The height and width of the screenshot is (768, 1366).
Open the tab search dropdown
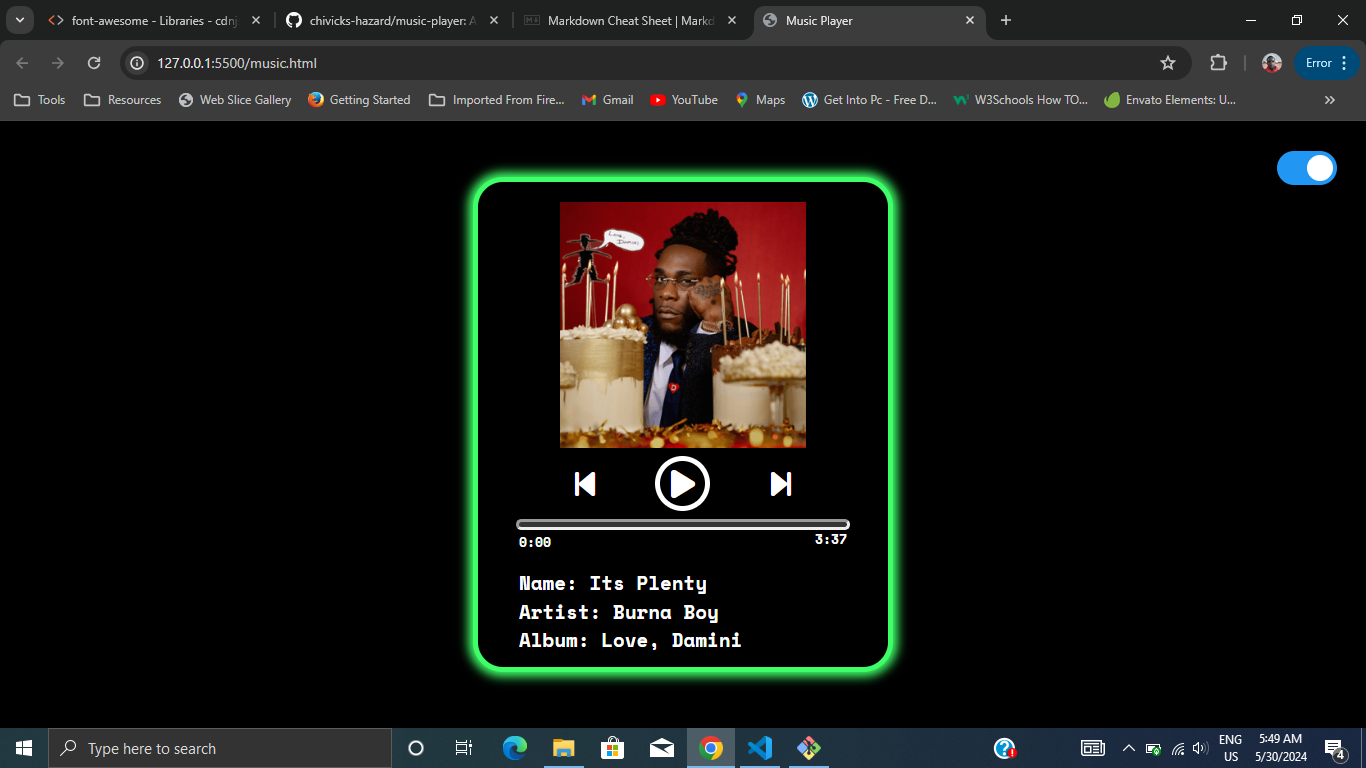coord(19,20)
